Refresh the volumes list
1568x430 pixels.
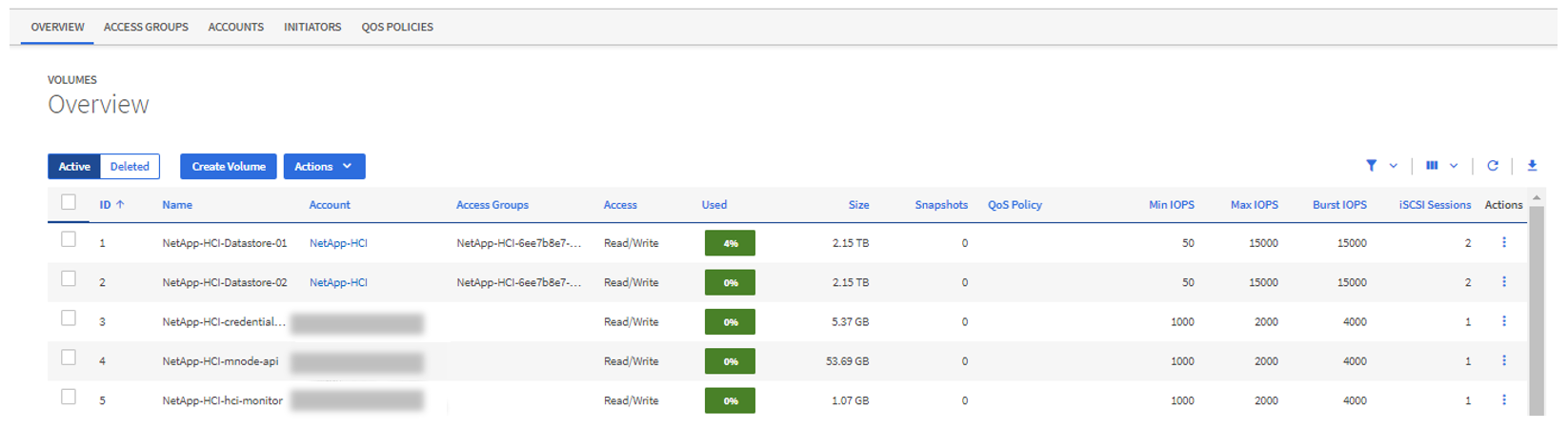[1493, 166]
